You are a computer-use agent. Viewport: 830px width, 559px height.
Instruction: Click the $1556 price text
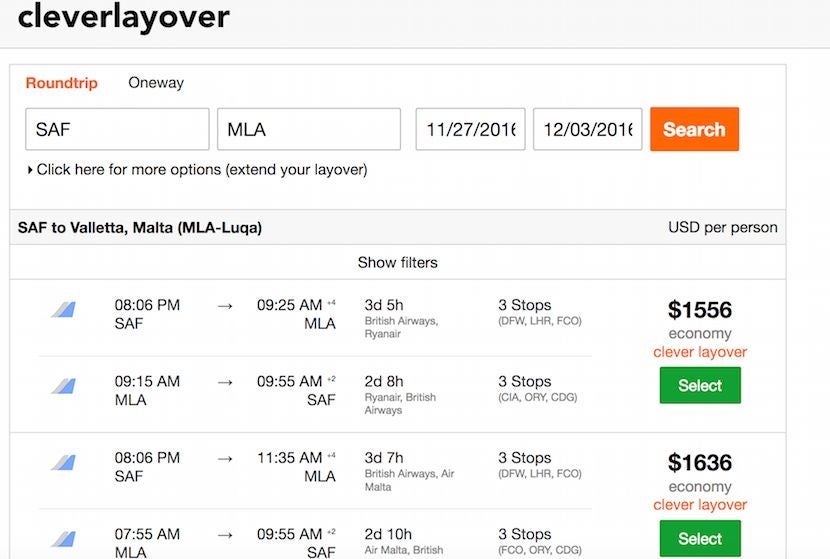coord(699,310)
